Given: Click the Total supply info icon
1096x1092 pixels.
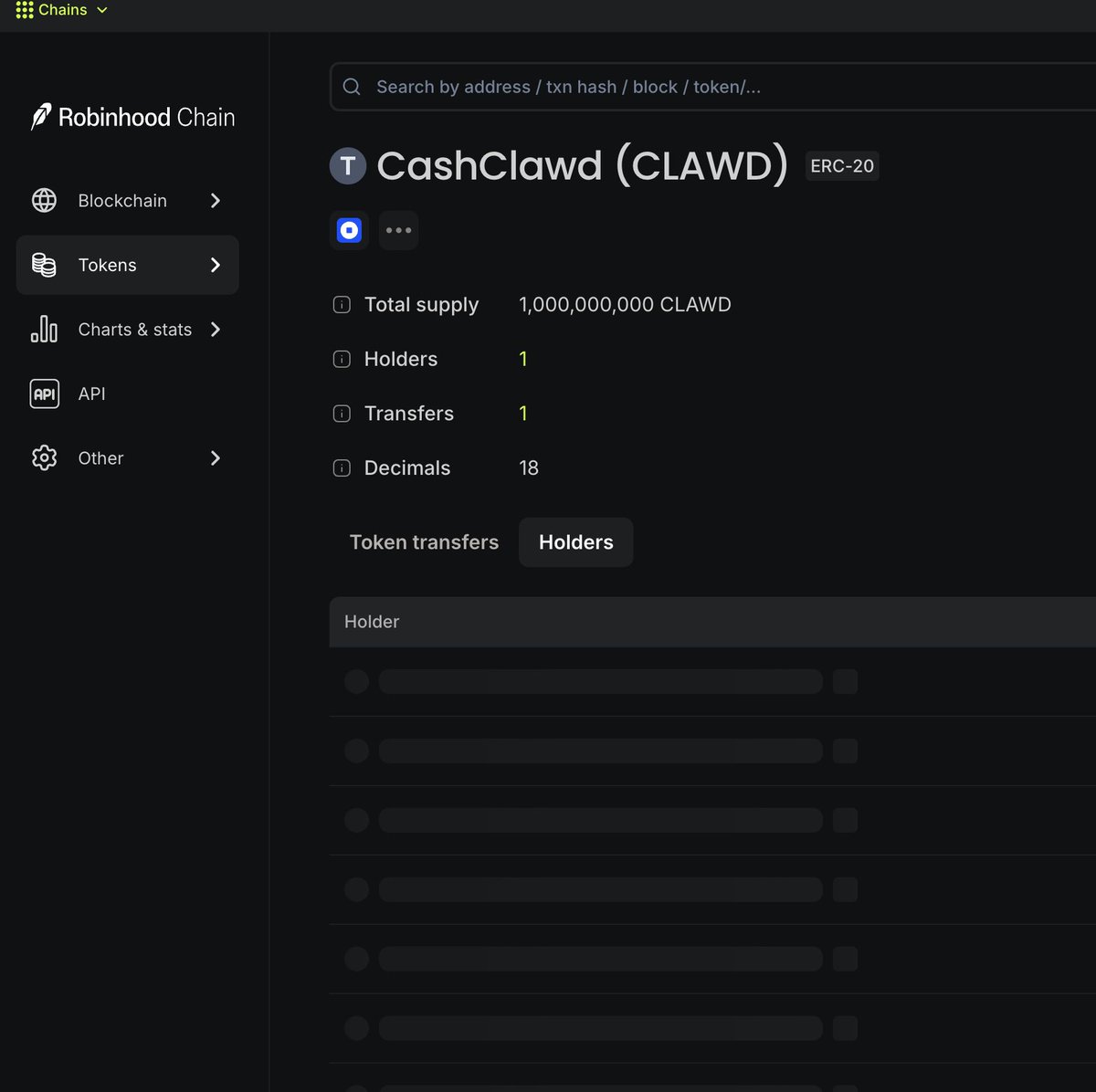Looking at the screenshot, I should 342,305.
